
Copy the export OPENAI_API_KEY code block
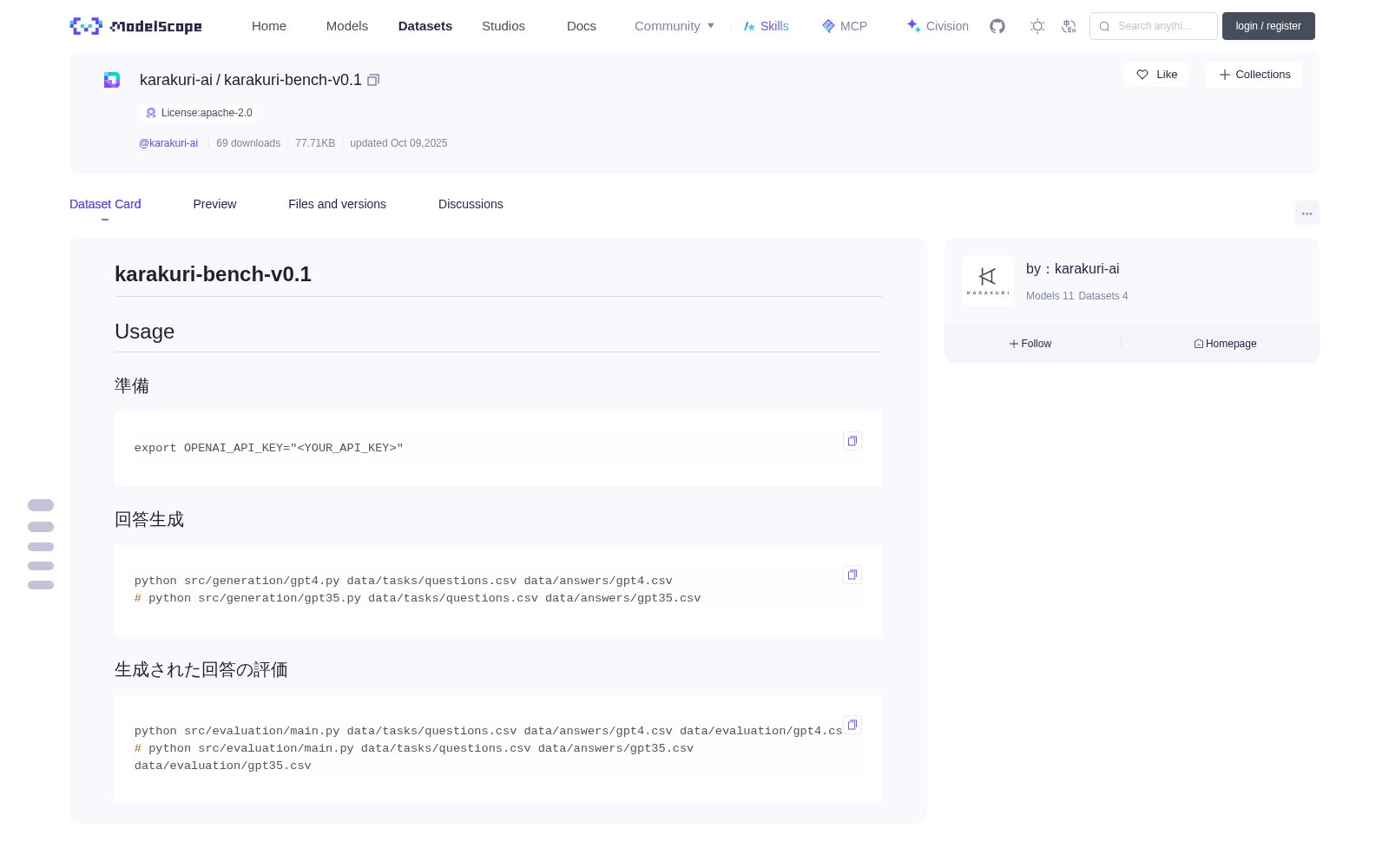(x=852, y=441)
